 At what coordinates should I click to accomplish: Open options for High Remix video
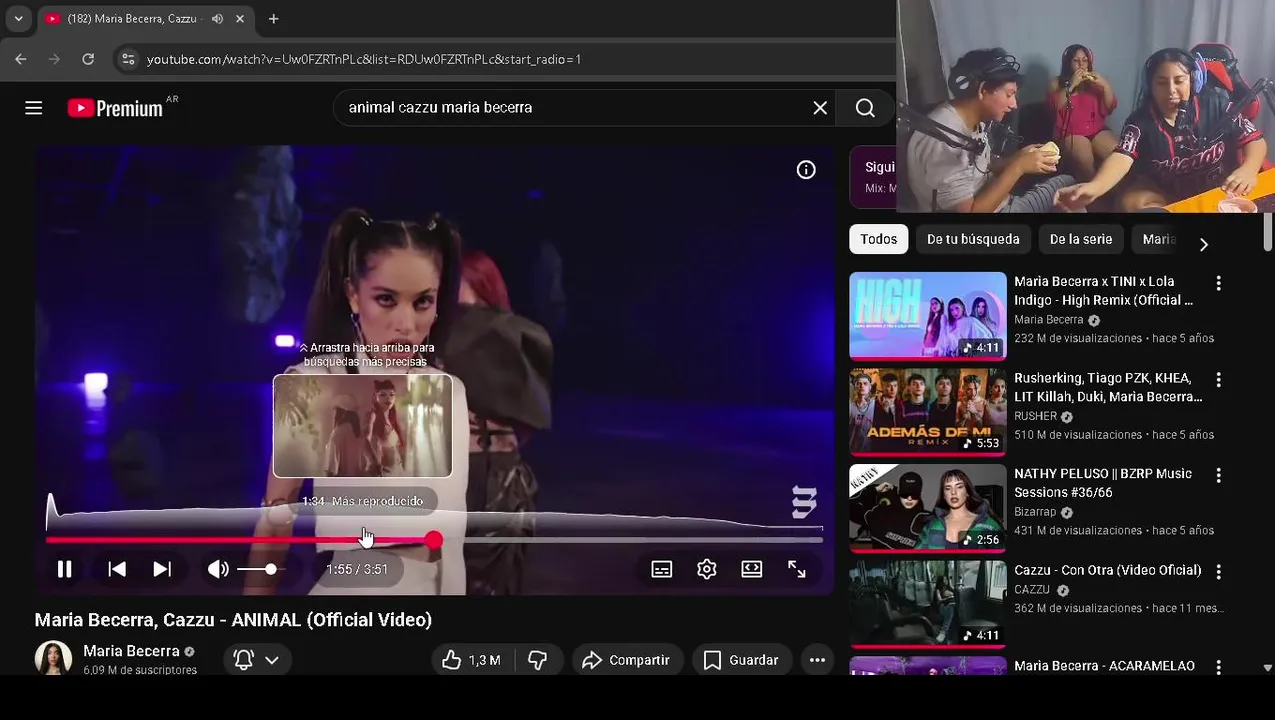coord(1218,284)
